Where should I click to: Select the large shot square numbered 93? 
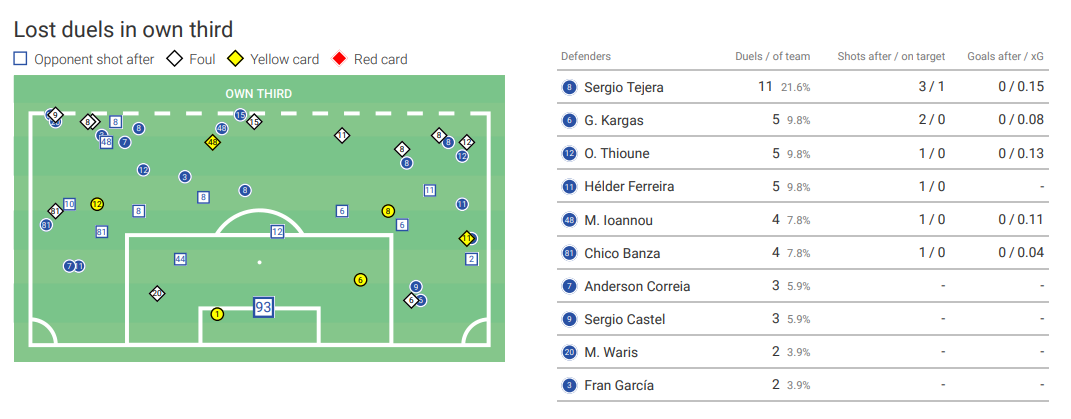(263, 308)
